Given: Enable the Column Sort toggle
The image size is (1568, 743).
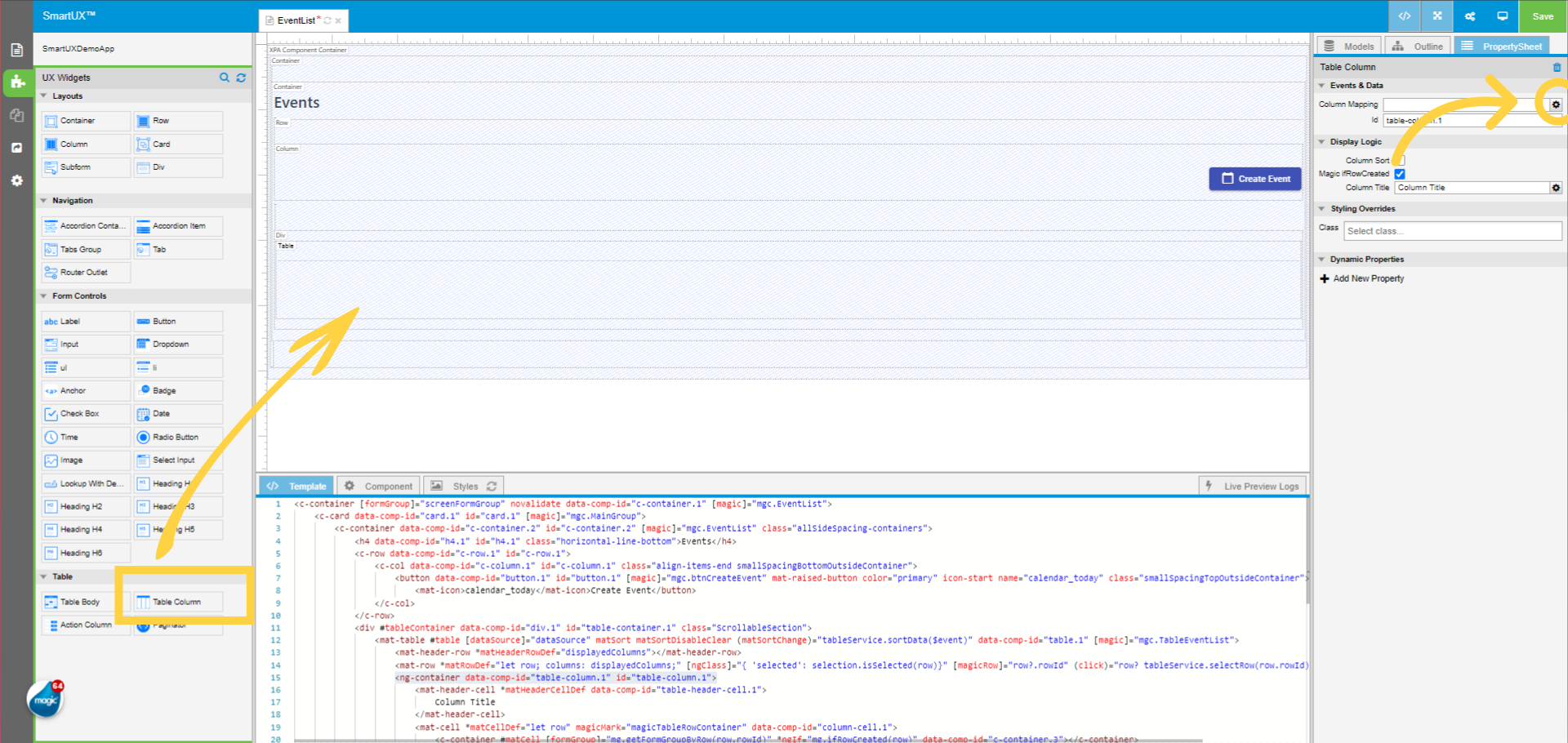Looking at the screenshot, I should pyautogui.click(x=1400, y=159).
